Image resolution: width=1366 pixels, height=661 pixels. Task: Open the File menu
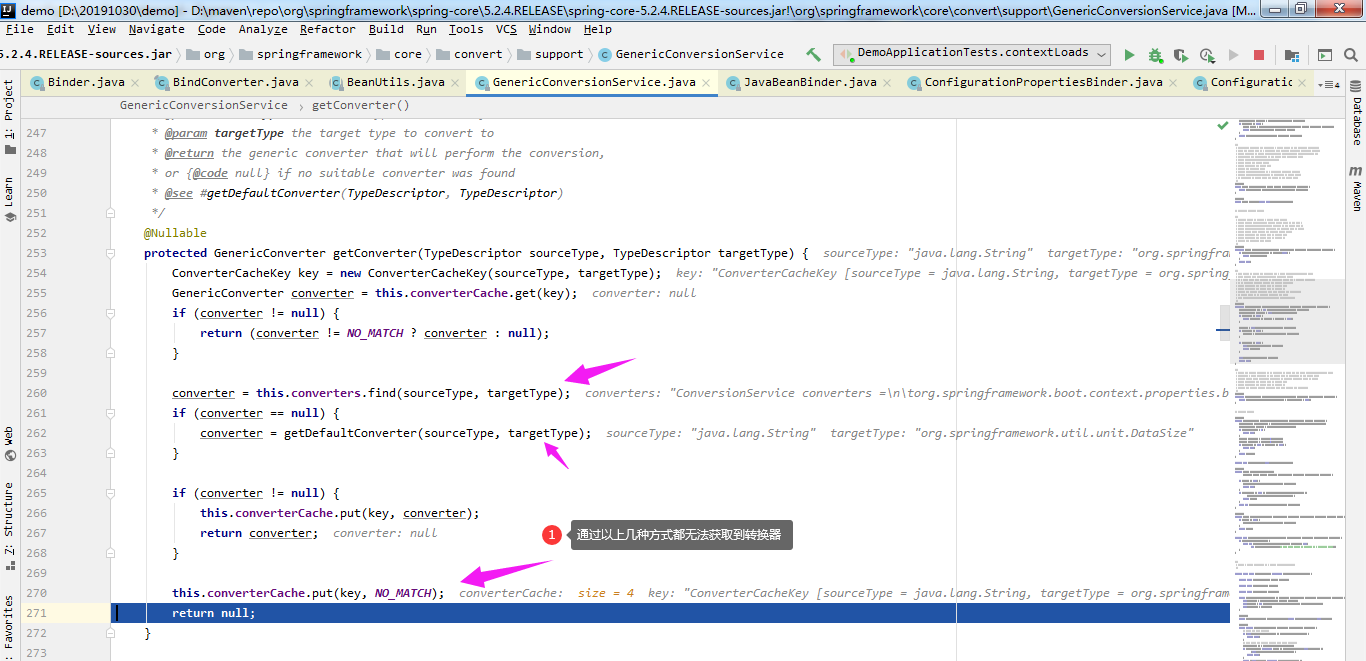(x=19, y=29)
